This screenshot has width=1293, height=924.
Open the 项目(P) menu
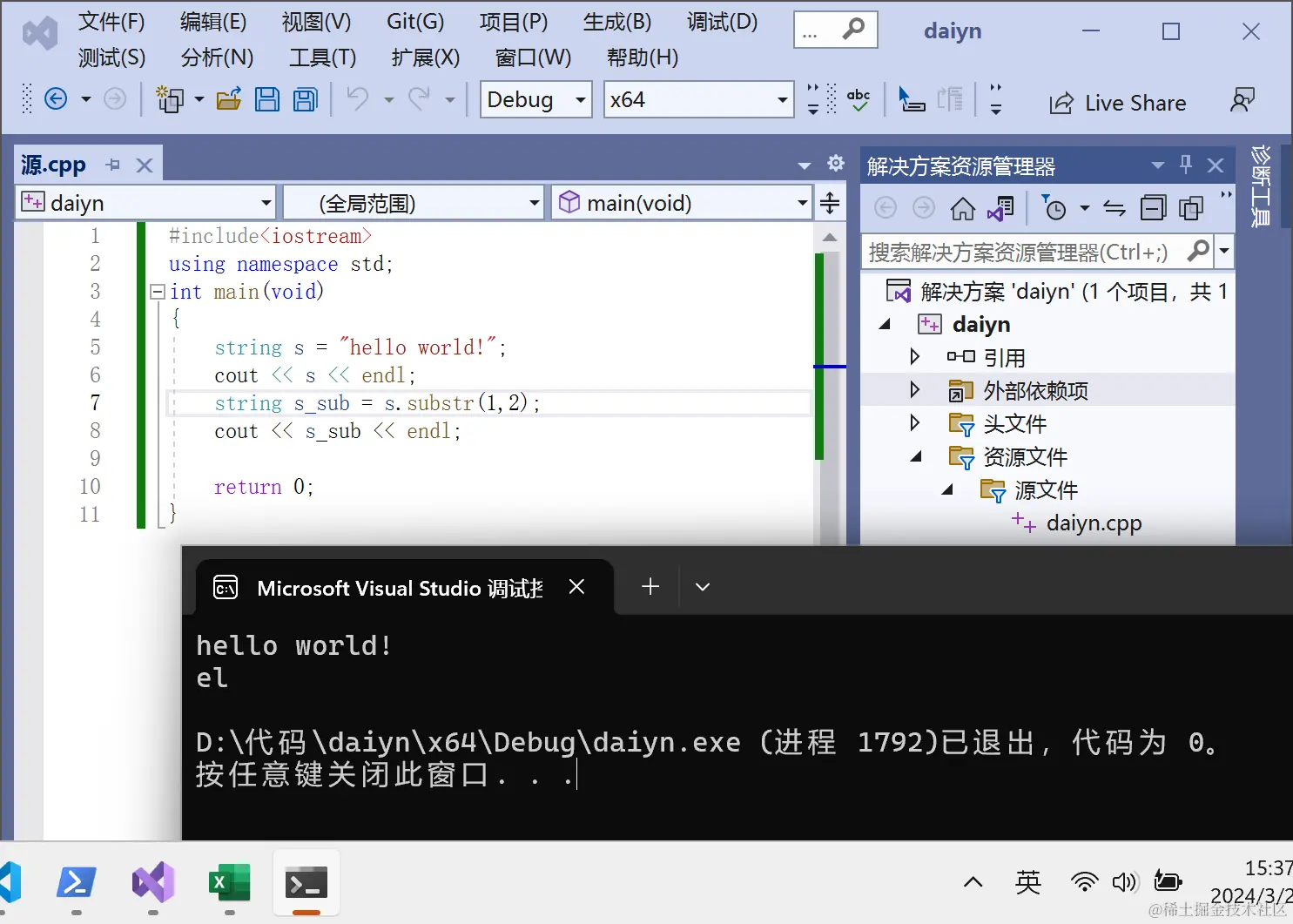click(x=514, y=22)
